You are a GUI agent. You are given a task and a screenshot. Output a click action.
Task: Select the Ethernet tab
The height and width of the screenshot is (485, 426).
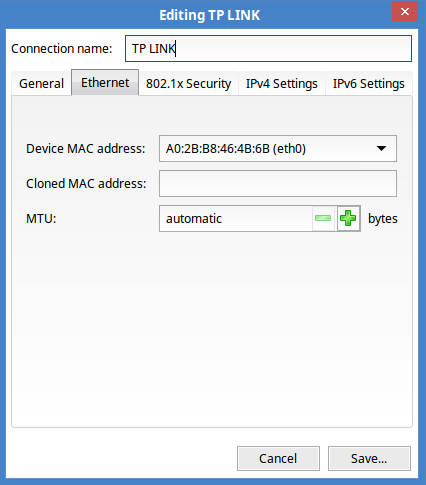[x=105, y=83]
